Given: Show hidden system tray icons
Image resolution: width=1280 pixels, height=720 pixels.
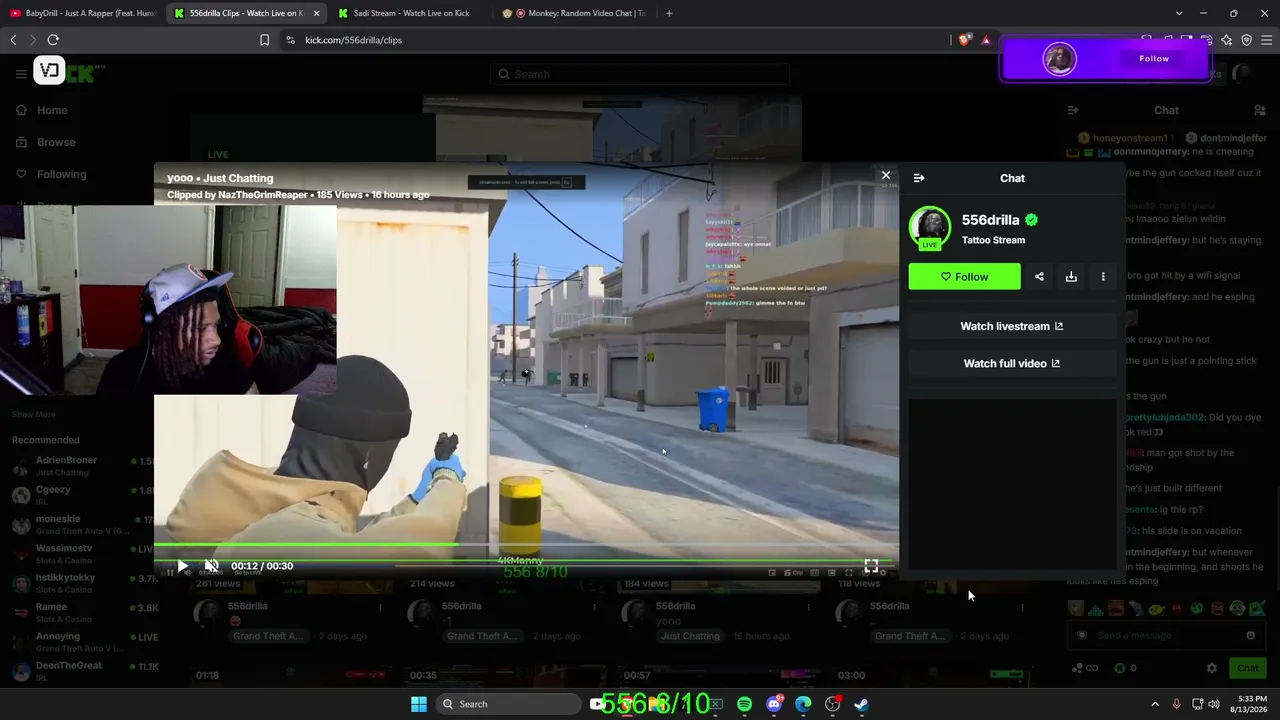Looking at the screenshot, I should 1155,704.
